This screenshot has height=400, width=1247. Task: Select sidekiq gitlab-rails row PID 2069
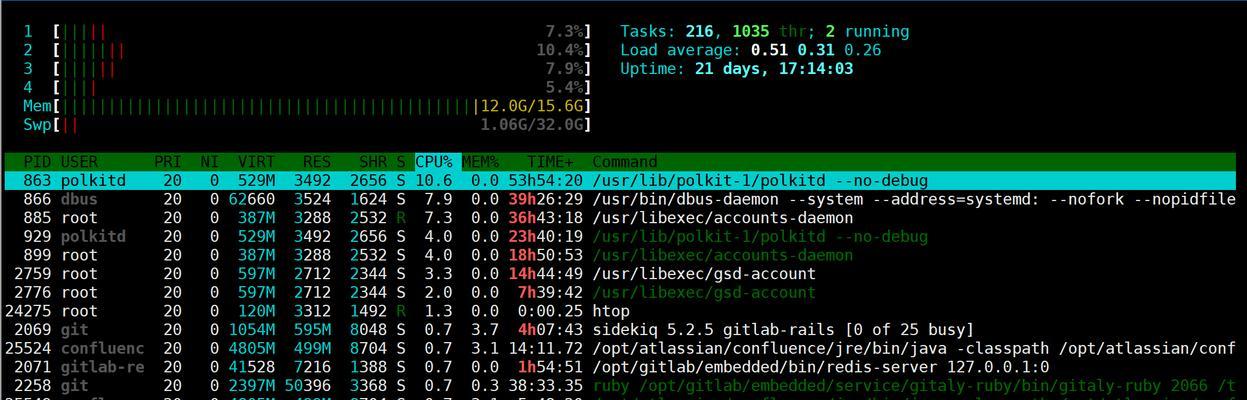(620, 330)
